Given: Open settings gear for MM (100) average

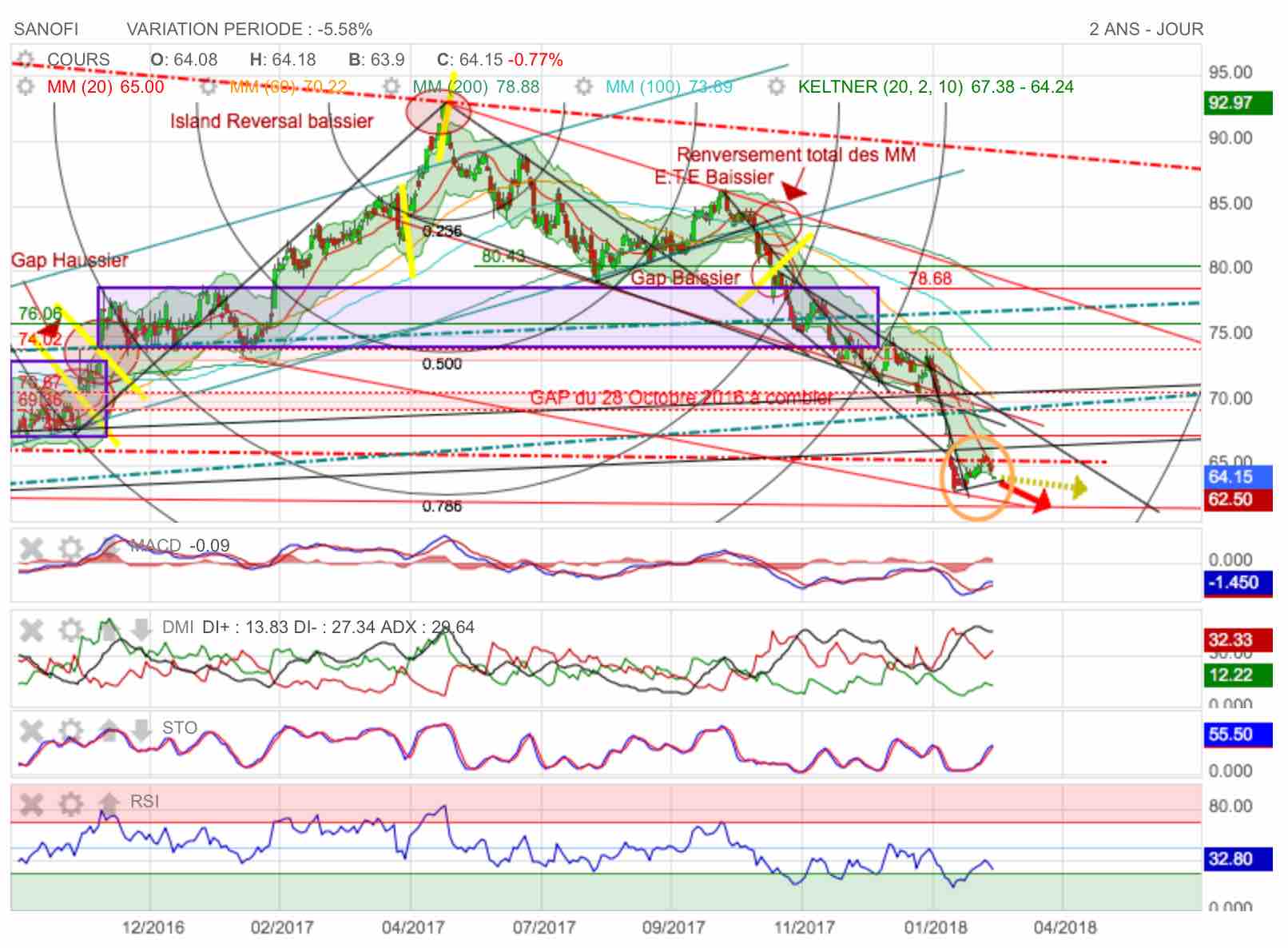Looking at the screenshot, I should pyautogui.click(x=584, y=86).
